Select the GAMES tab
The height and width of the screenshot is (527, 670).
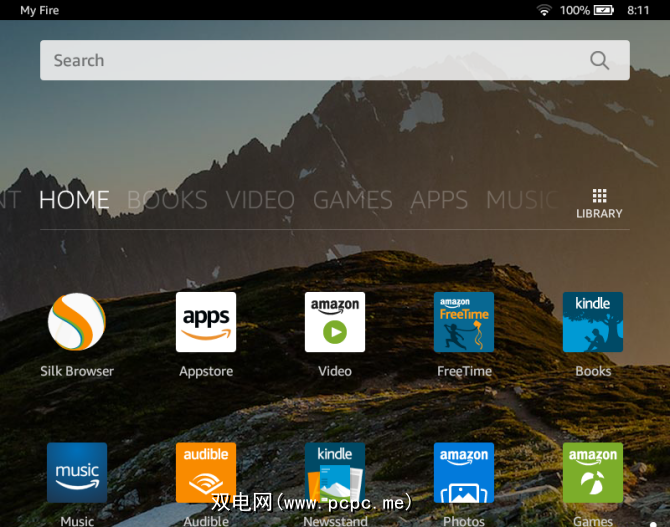[x=353, y=200]
